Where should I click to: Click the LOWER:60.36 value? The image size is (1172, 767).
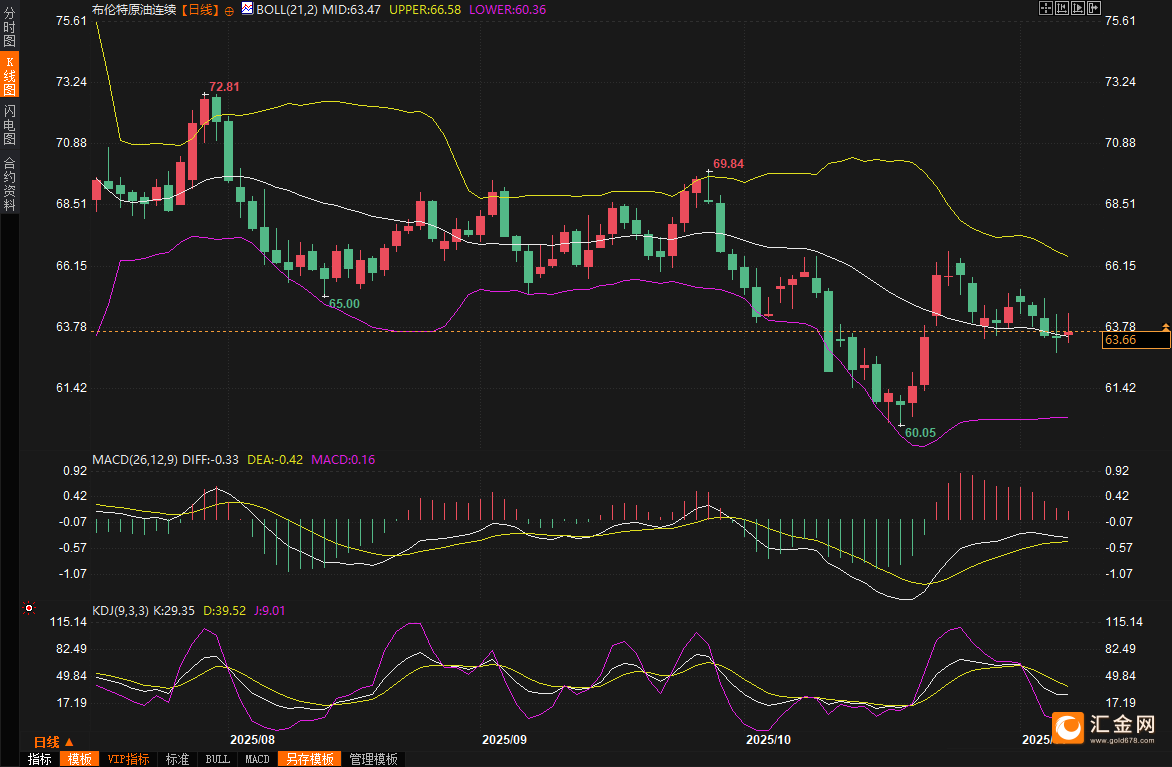tap(508, 10)
